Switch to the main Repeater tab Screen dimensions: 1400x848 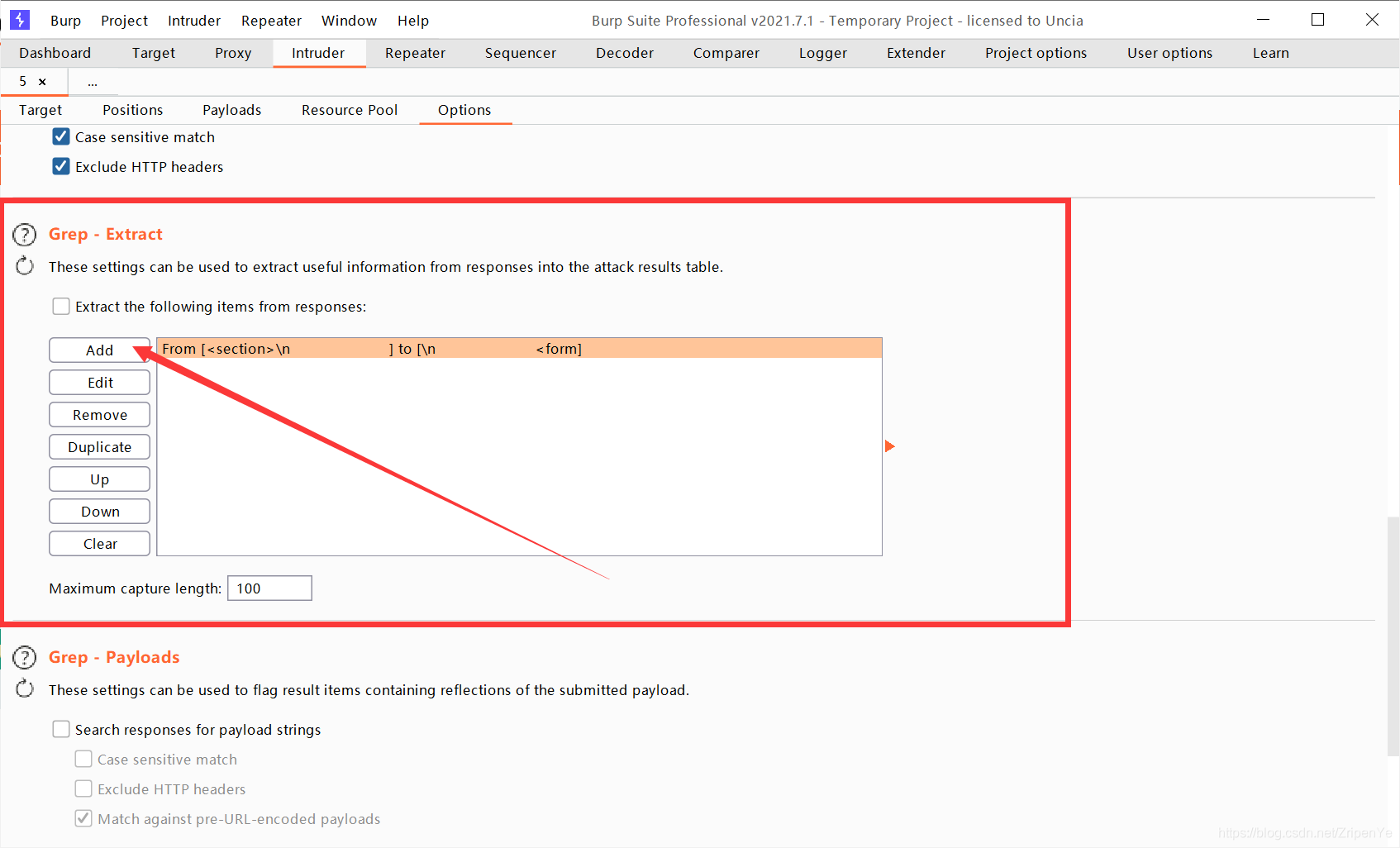(x=415, y=53)
